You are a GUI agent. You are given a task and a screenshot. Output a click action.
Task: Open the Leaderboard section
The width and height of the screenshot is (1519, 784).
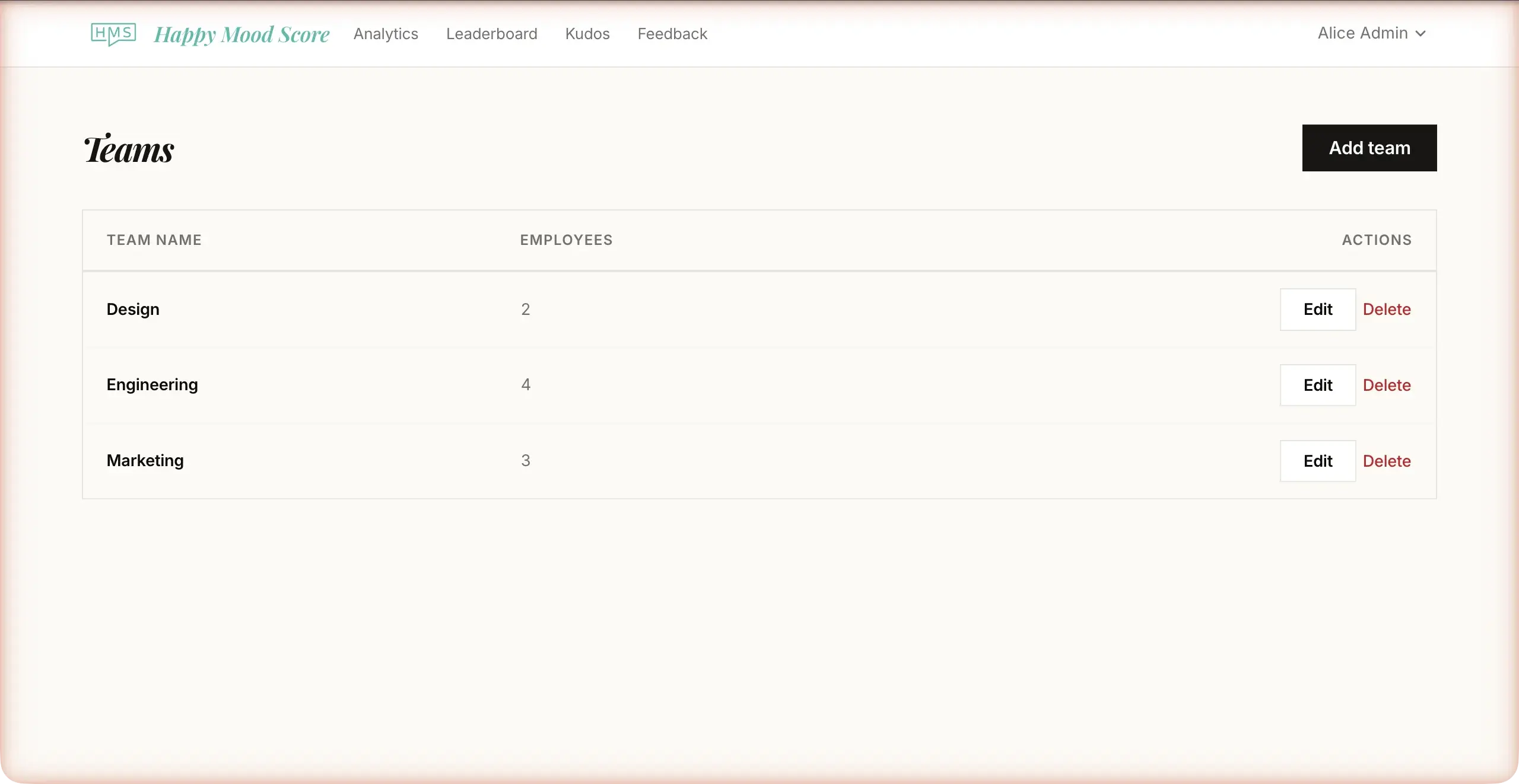pos(491,34)
